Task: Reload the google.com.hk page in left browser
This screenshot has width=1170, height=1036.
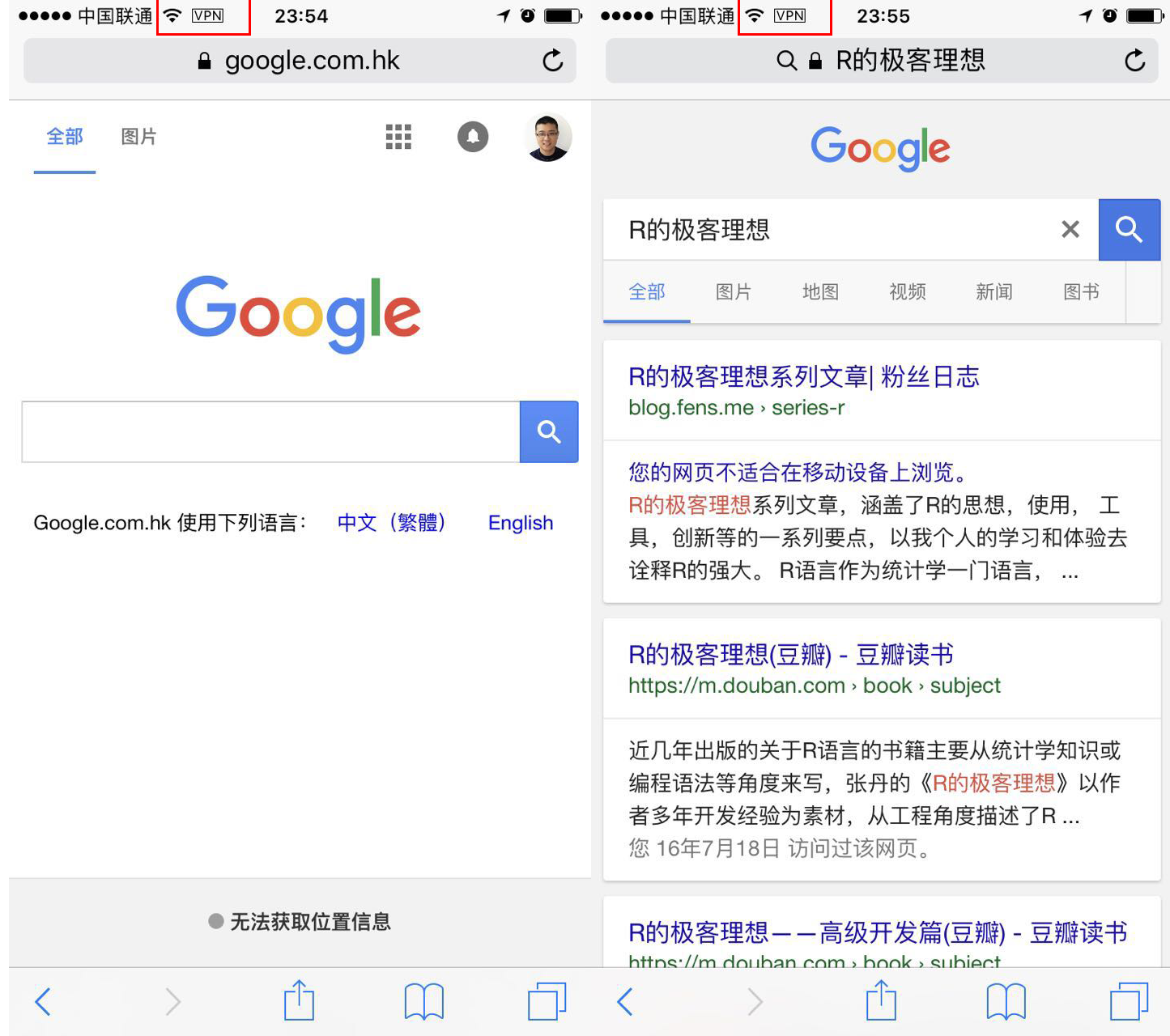Action: pyautogui.click(x=553, y=60)
